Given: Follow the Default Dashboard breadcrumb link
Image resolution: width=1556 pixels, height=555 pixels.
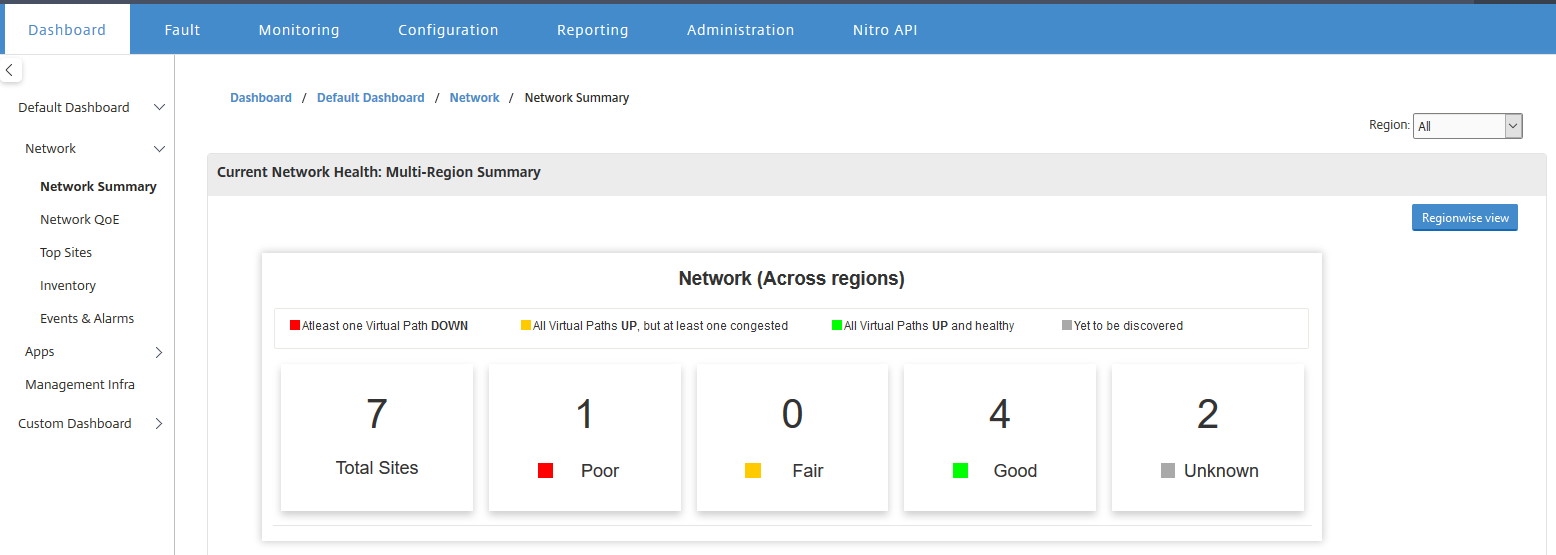Looking at the screenshot, I should pyautogui.click(x=371, y=98).
